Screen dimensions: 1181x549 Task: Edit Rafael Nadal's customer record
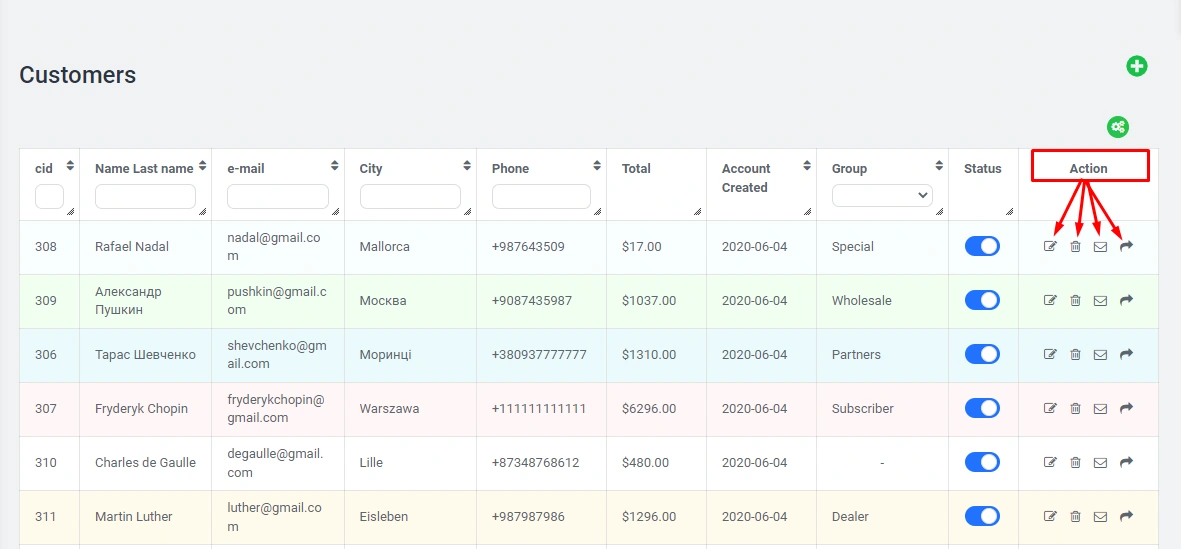(x=1050, y=247)
